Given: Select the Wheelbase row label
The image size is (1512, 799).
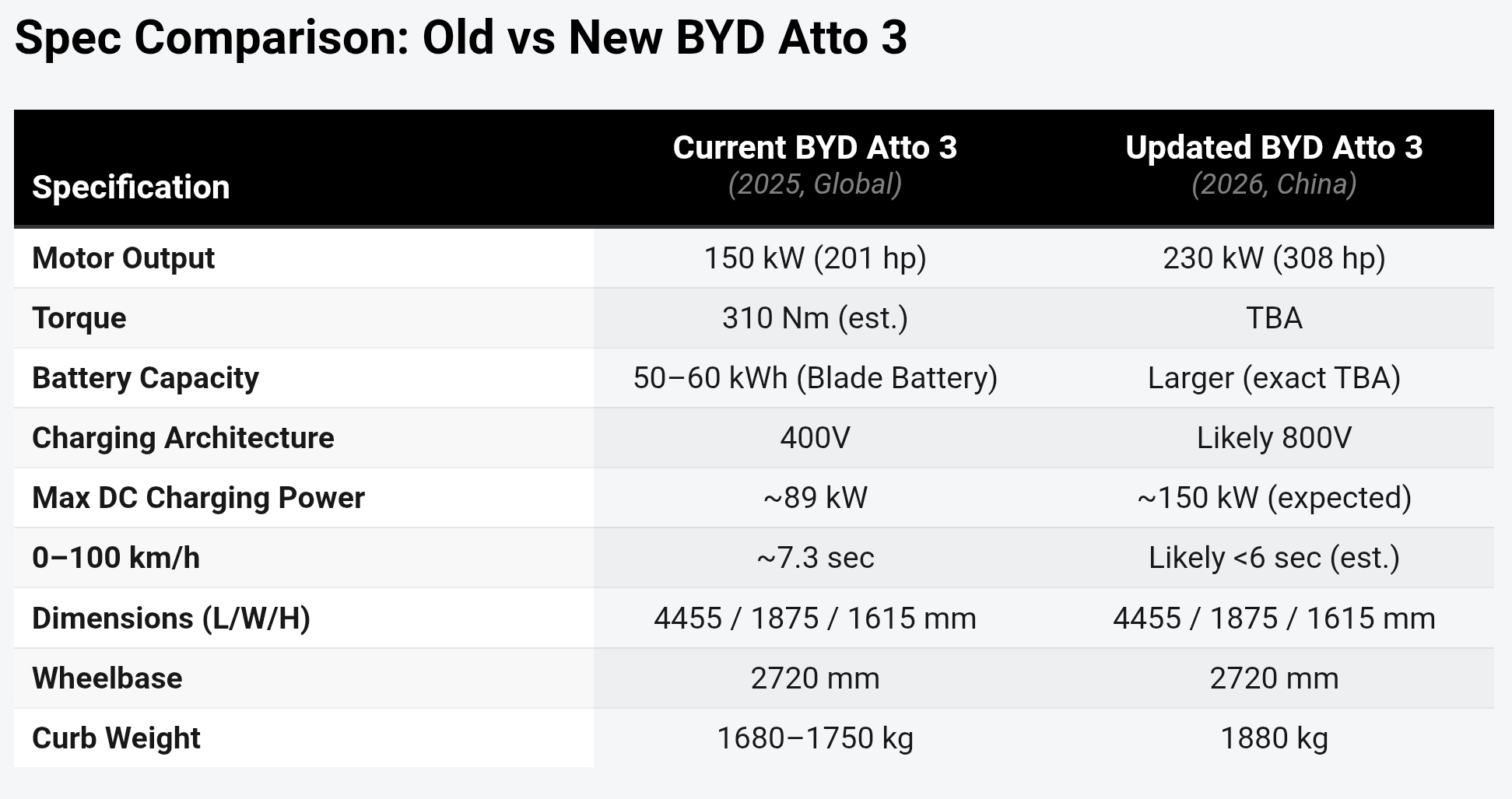Looking at the screenshot, I should click(x=107, y=678).
